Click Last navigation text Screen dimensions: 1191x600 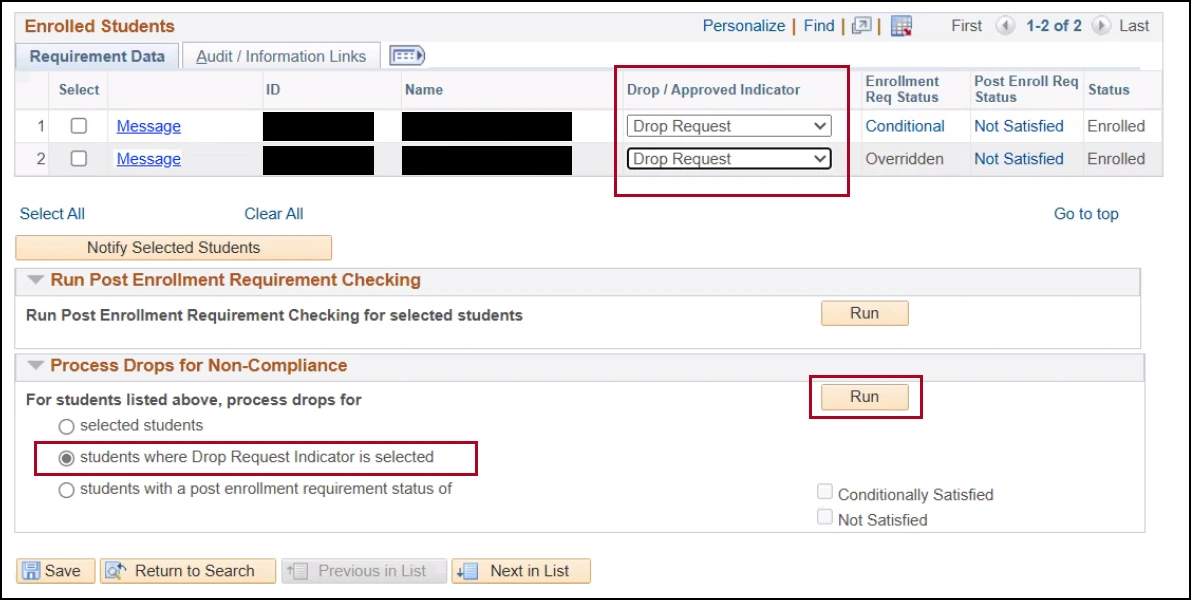tap(1134, 26)
